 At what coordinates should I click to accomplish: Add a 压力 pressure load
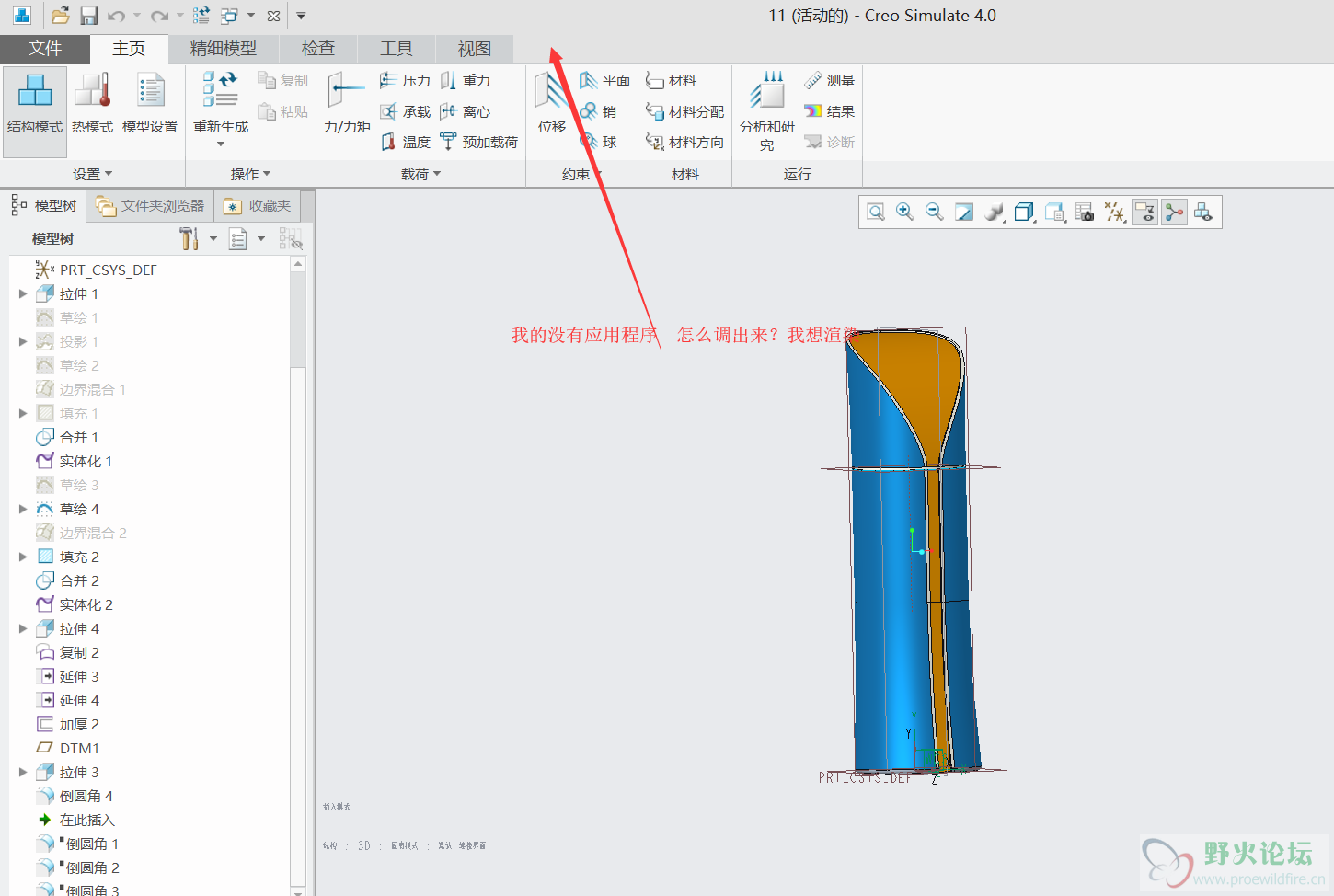[x=405, y=81]
